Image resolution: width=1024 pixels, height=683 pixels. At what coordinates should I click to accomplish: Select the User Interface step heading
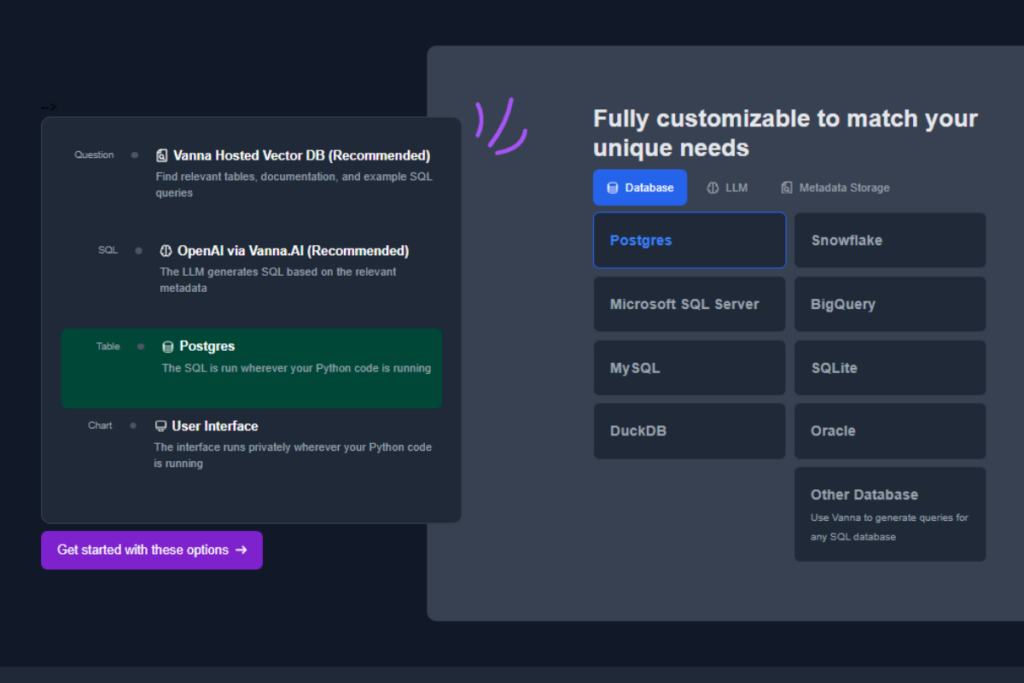pos(215,426)
